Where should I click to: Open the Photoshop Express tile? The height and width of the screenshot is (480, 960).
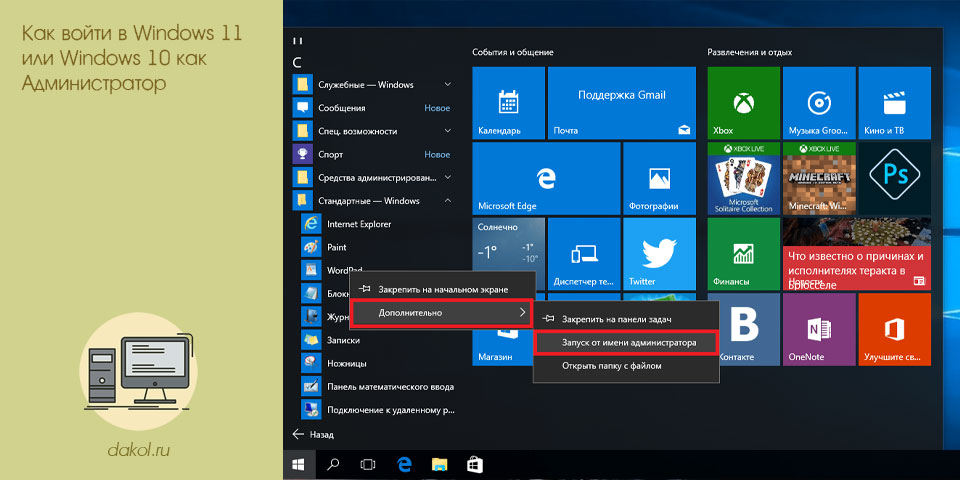point(894,178)
